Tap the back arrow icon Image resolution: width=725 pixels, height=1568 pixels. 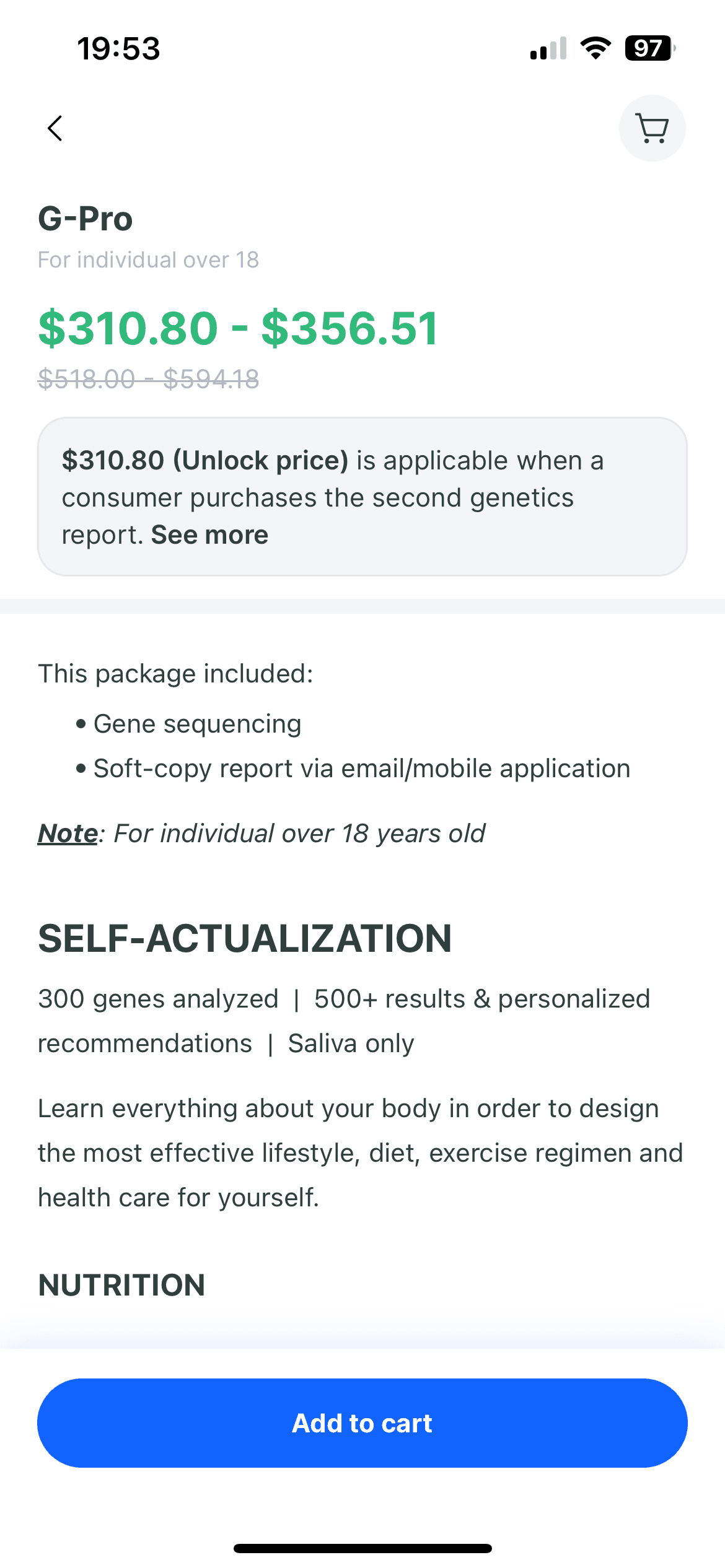coord(55,128)
